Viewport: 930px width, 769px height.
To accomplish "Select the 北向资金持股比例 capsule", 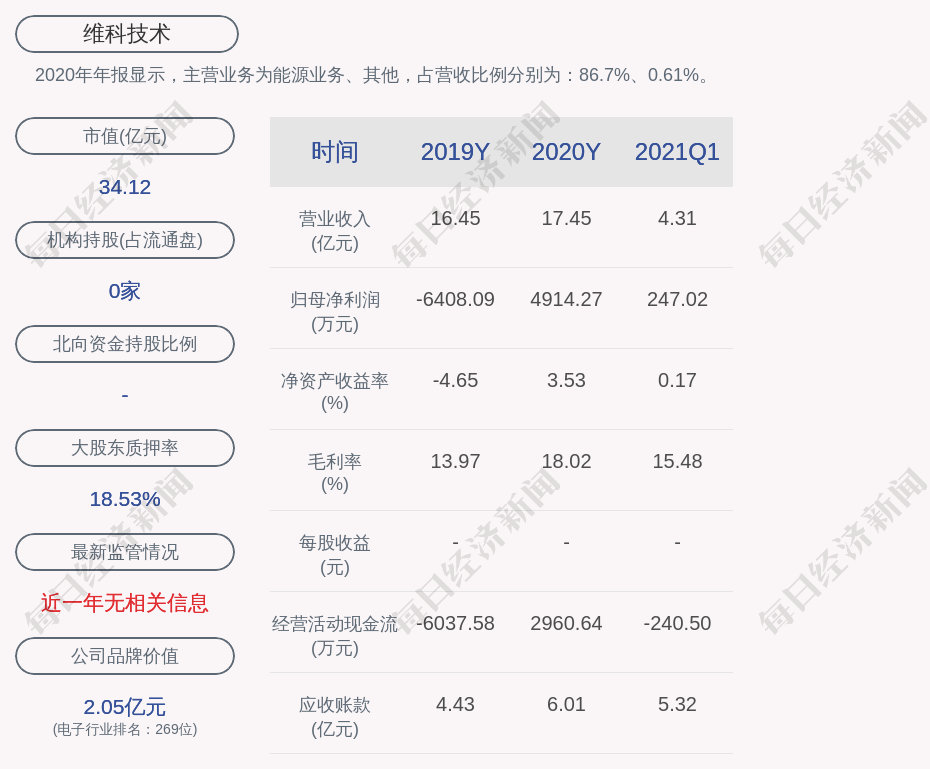I will pyautogui.click(x=125, y=344).
